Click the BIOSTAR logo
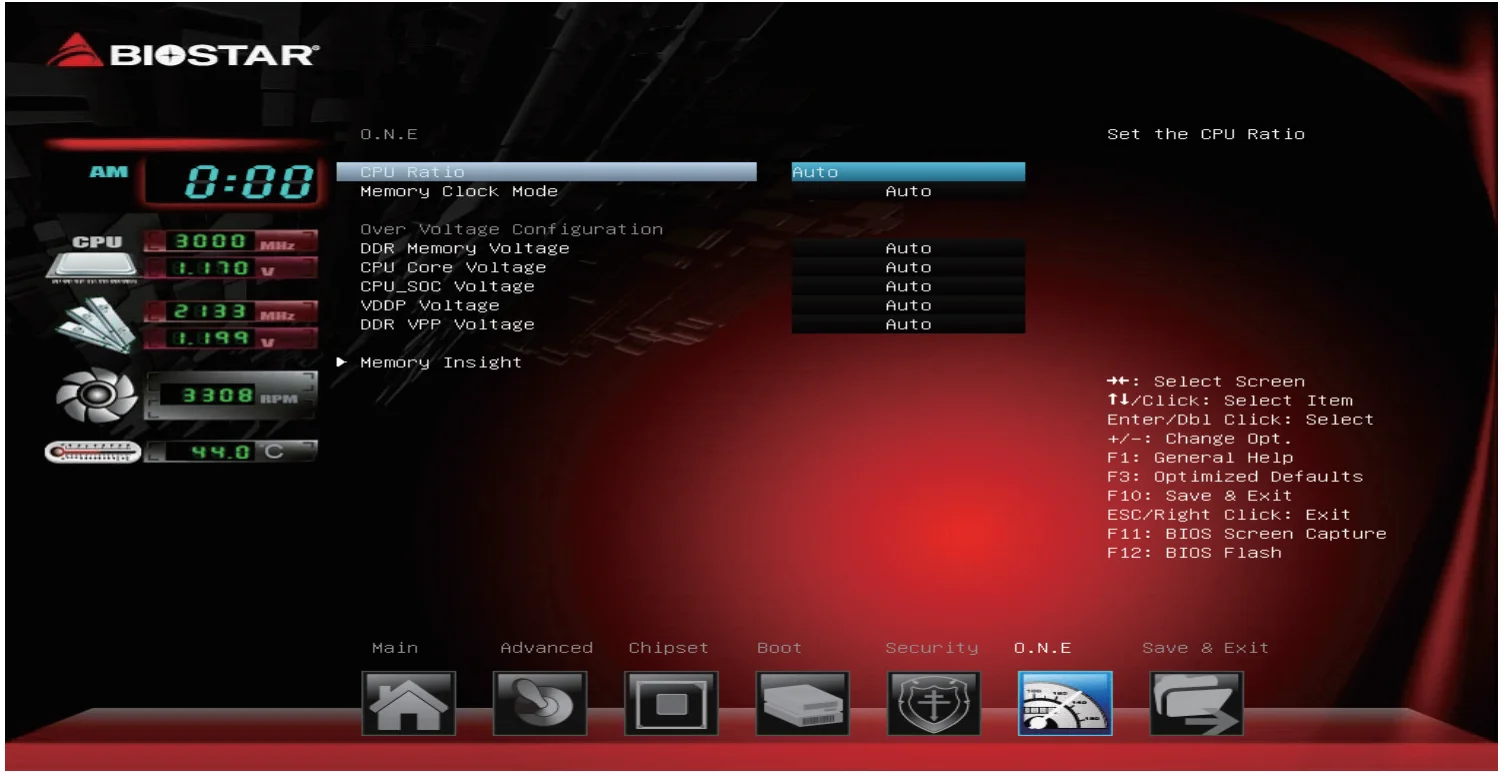The image size is (1504, 776). [183, 52]
